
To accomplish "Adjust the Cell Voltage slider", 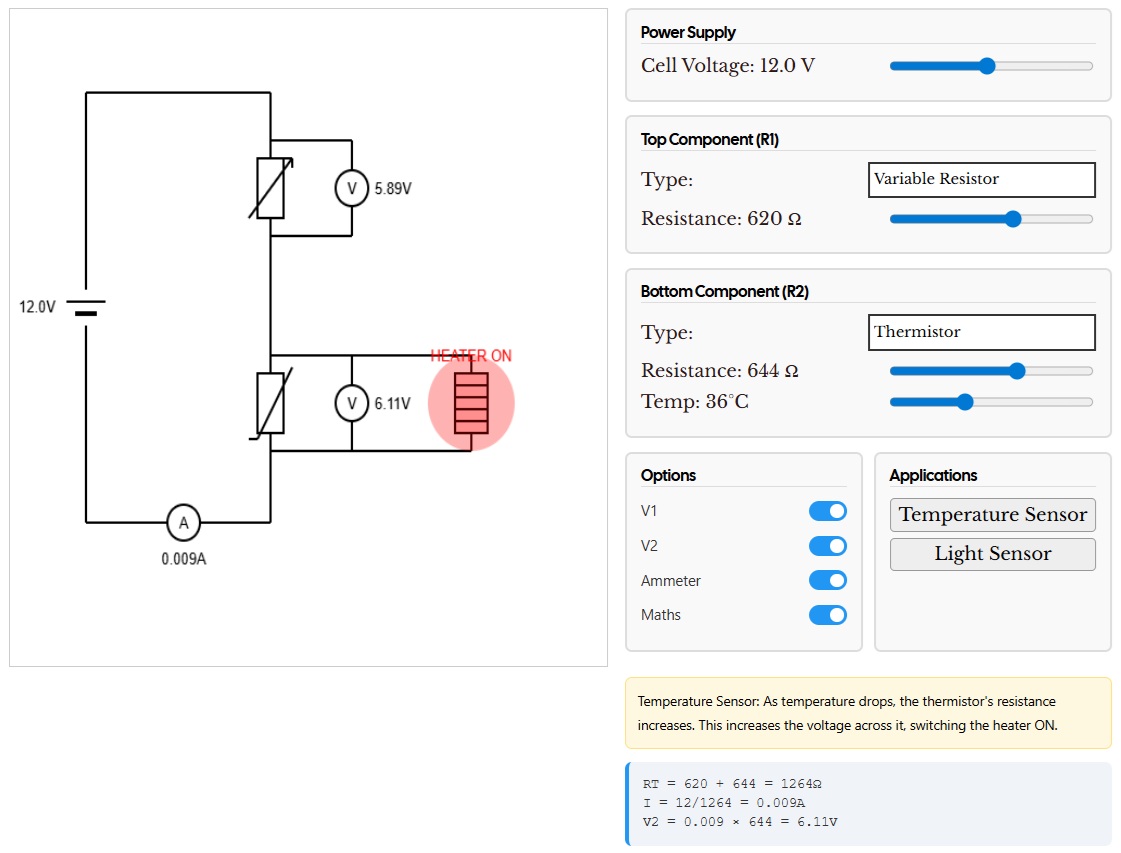I will tap(991, 66).
